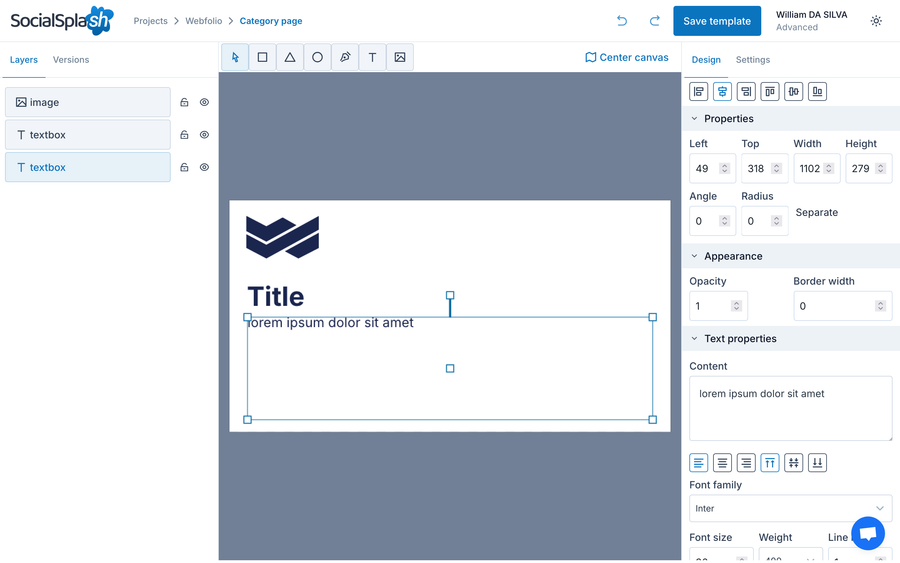The height and width of the screenshot is (563, 900).
Task: Hide the image layer with eye icon
Action: point(204,102)
